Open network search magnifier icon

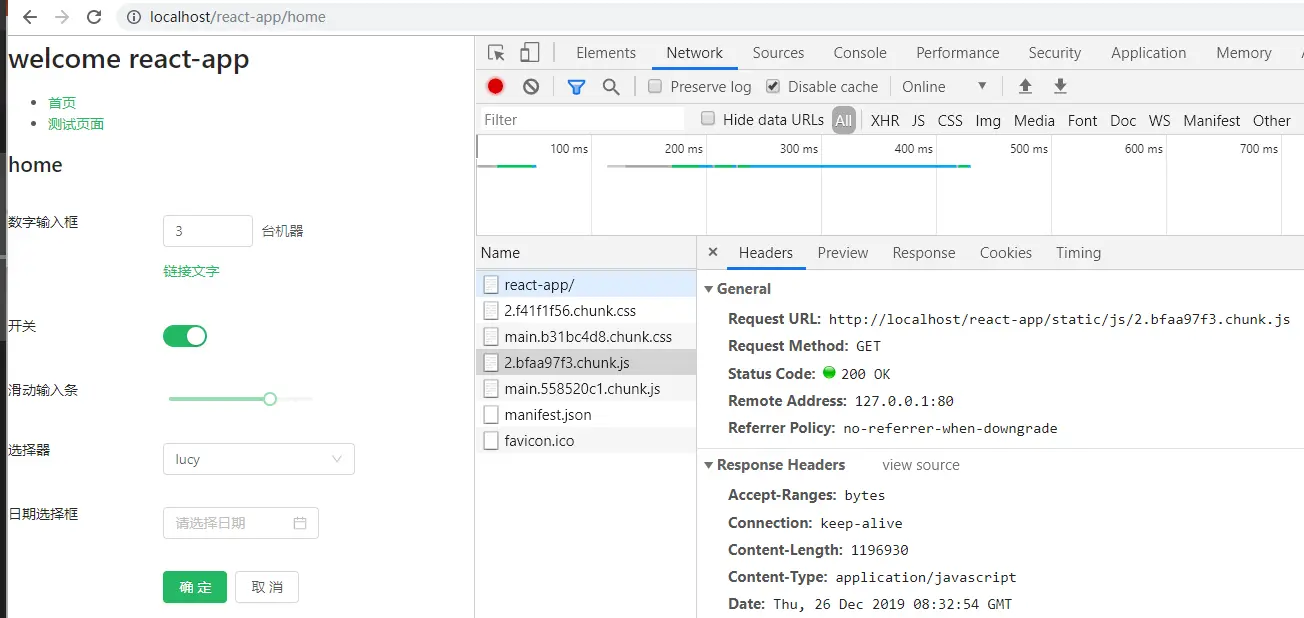(x=611, y=87)
